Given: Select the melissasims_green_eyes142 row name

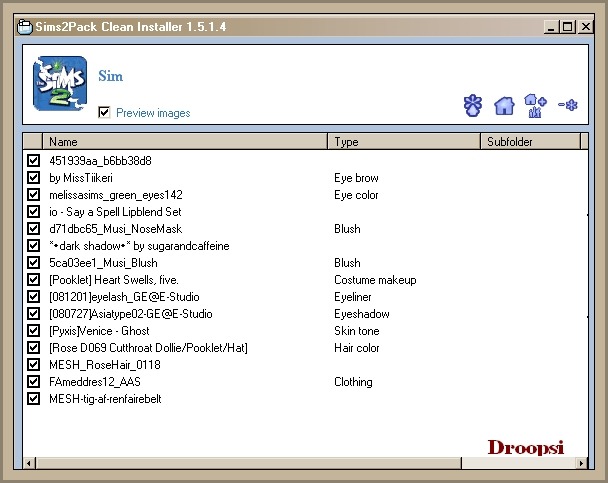Looking at the screenshot, I should [116, 195].
